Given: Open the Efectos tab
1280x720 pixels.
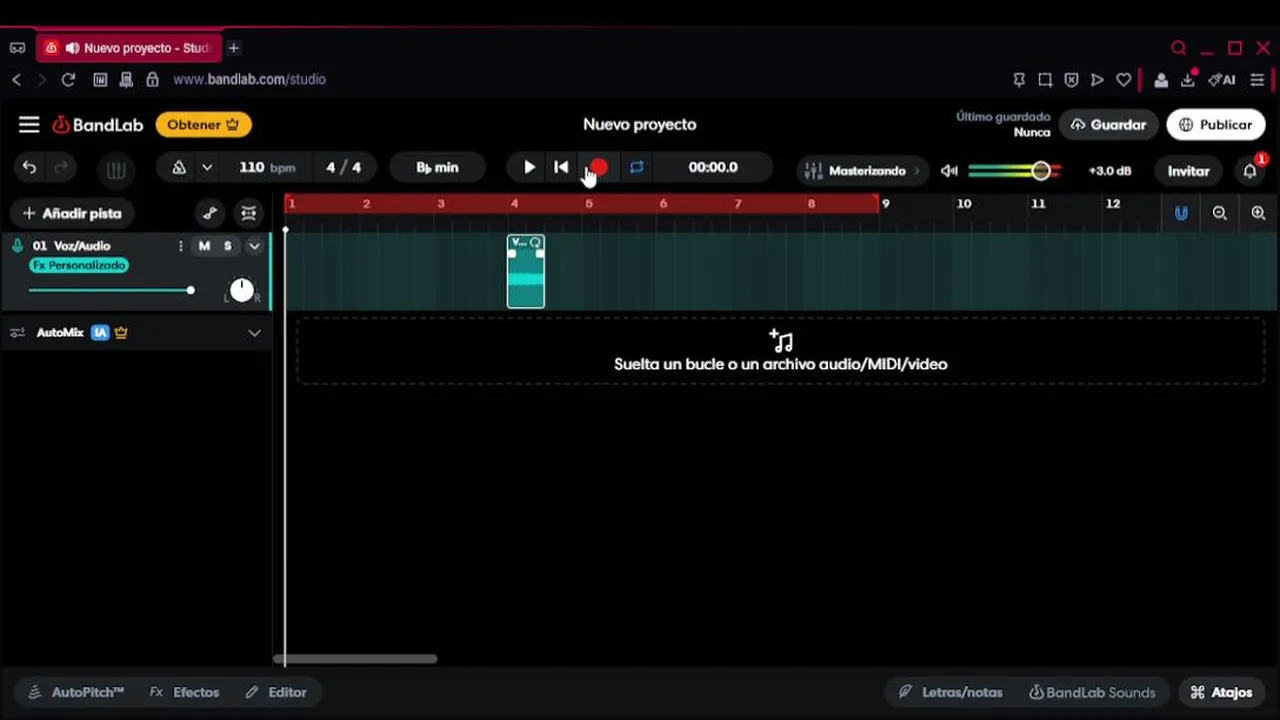Looking at the screenshot, I should tap(185, 692).
